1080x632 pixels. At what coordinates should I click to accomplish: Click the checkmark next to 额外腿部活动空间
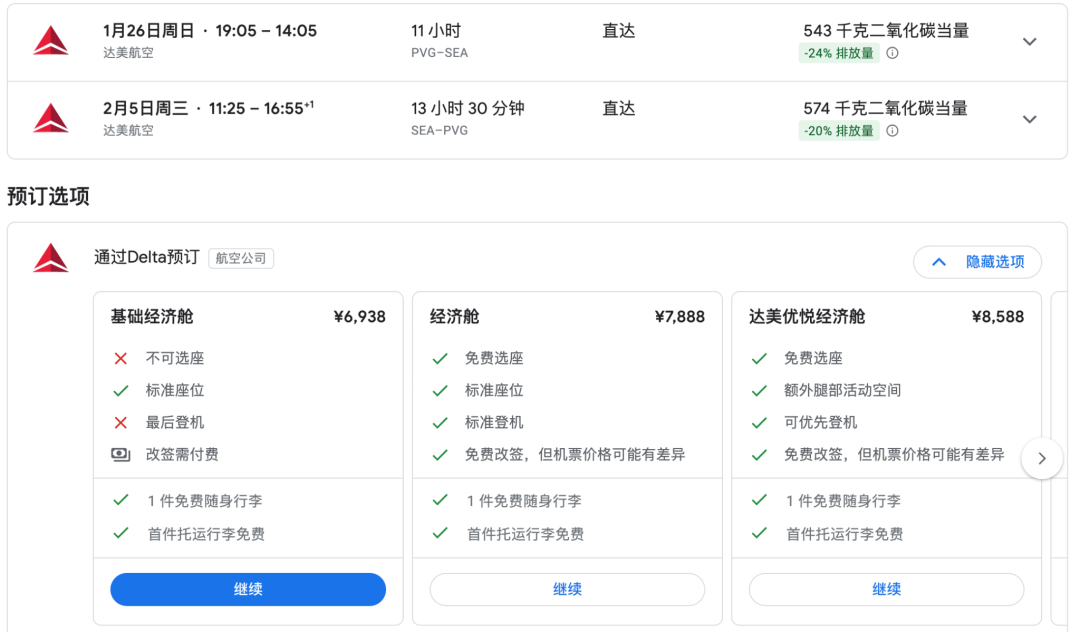(x=759, y=391)
